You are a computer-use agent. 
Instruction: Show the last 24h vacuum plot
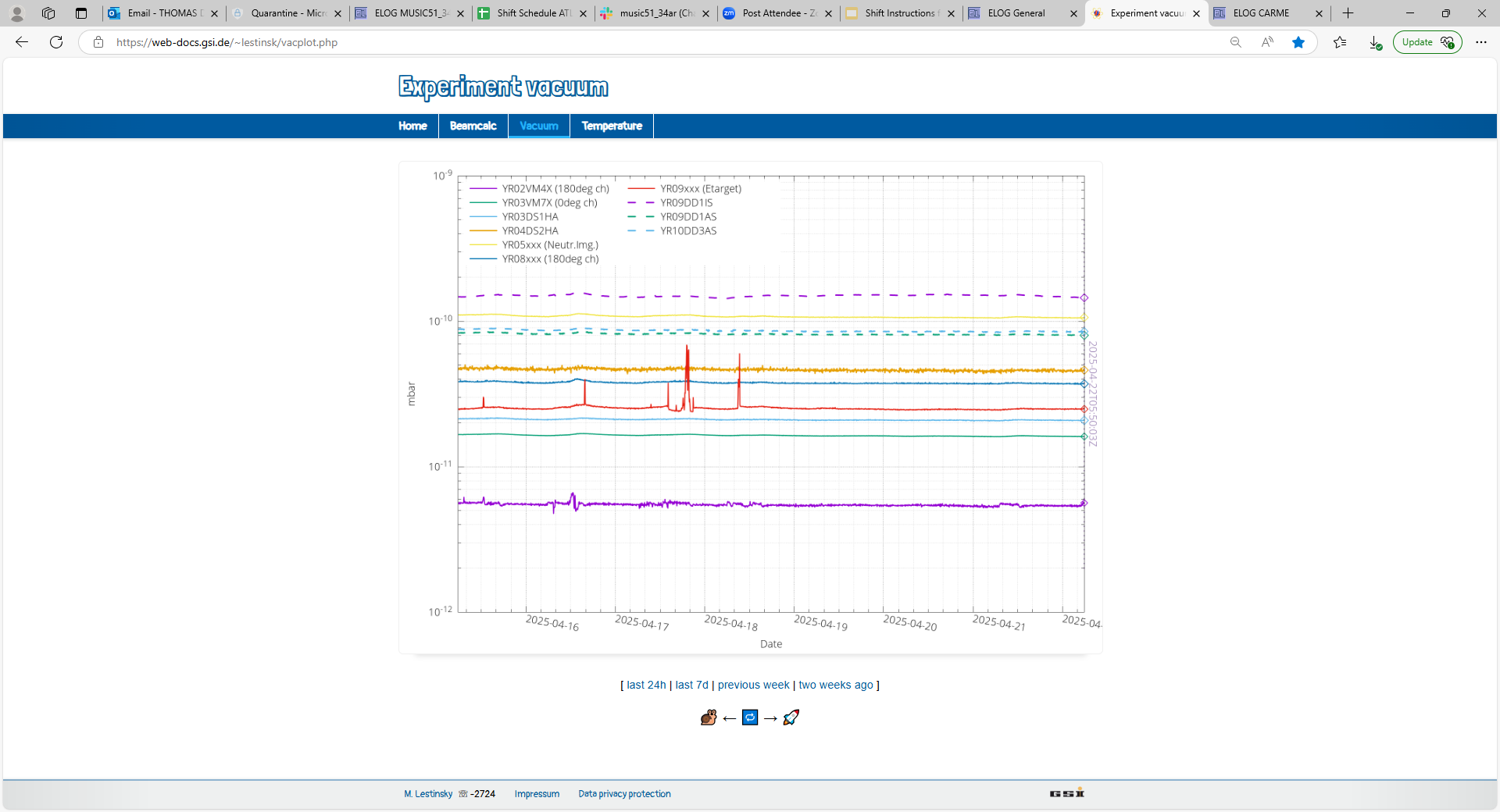click(x=646, y=685)
